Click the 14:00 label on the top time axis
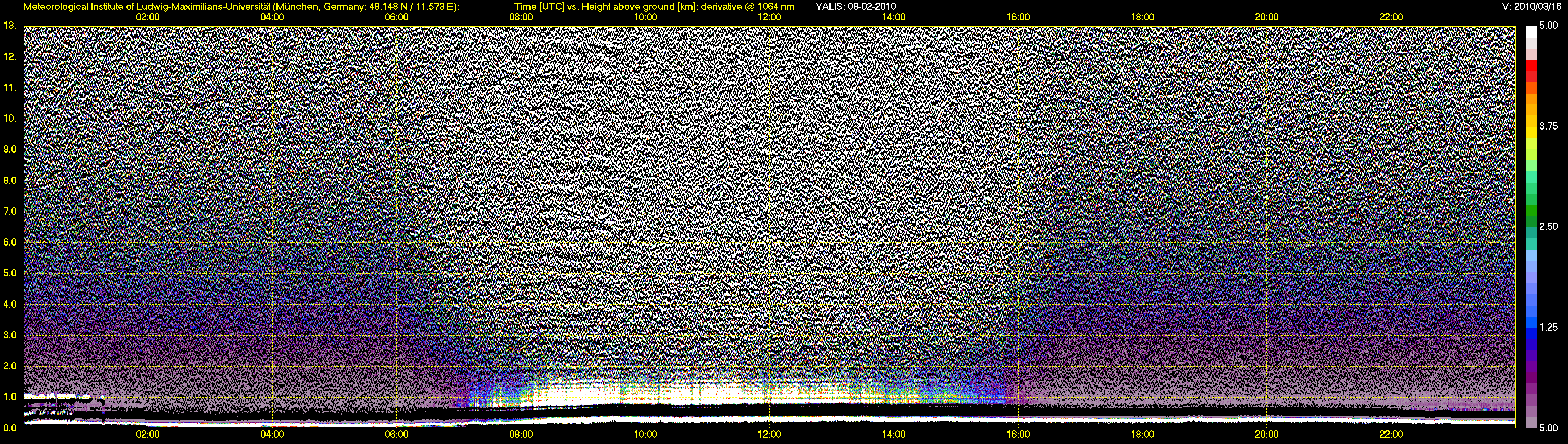The height and width of the screenshot is (444, 1568). coord(894,17)
